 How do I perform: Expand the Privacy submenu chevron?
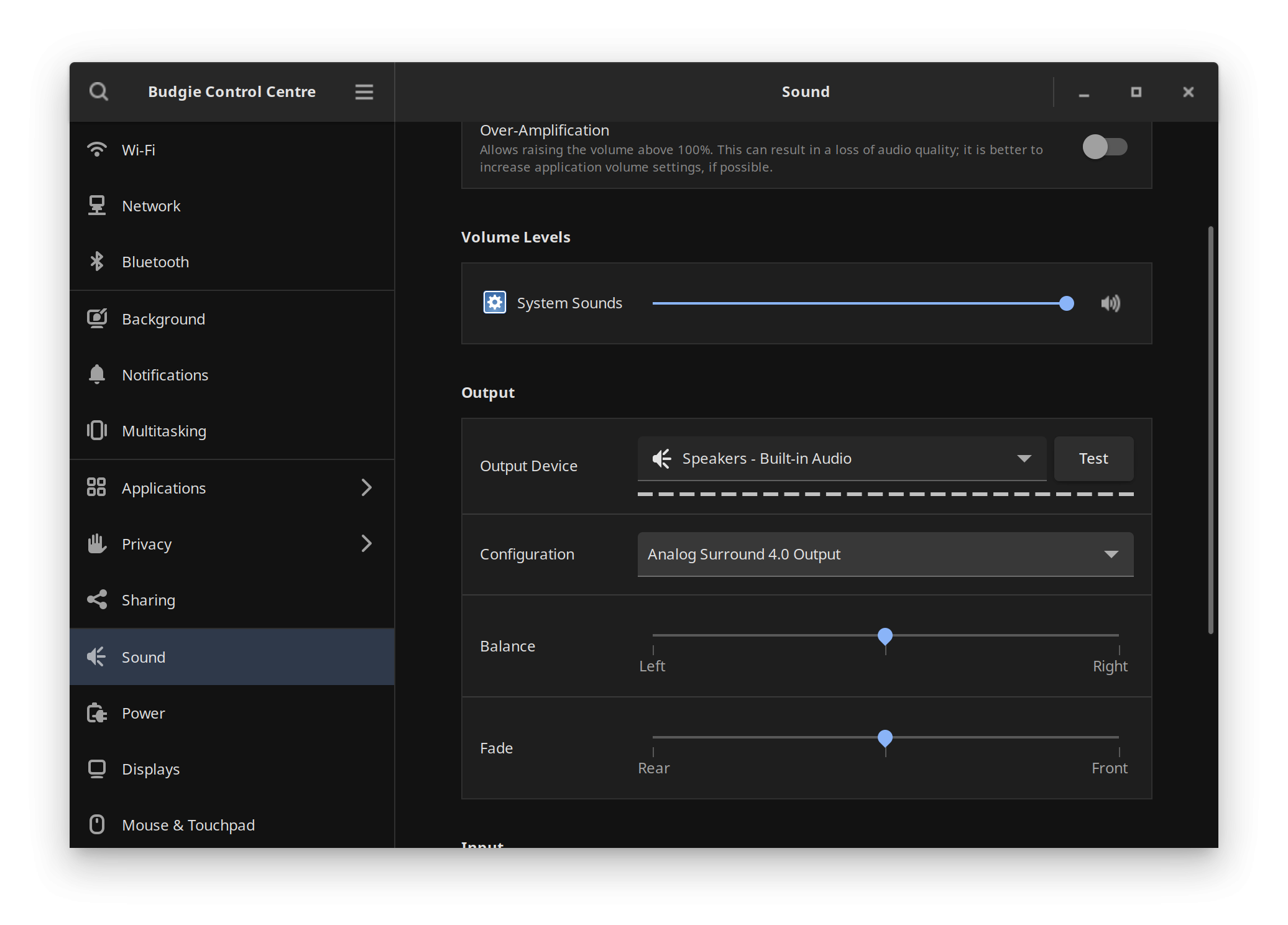366,544
